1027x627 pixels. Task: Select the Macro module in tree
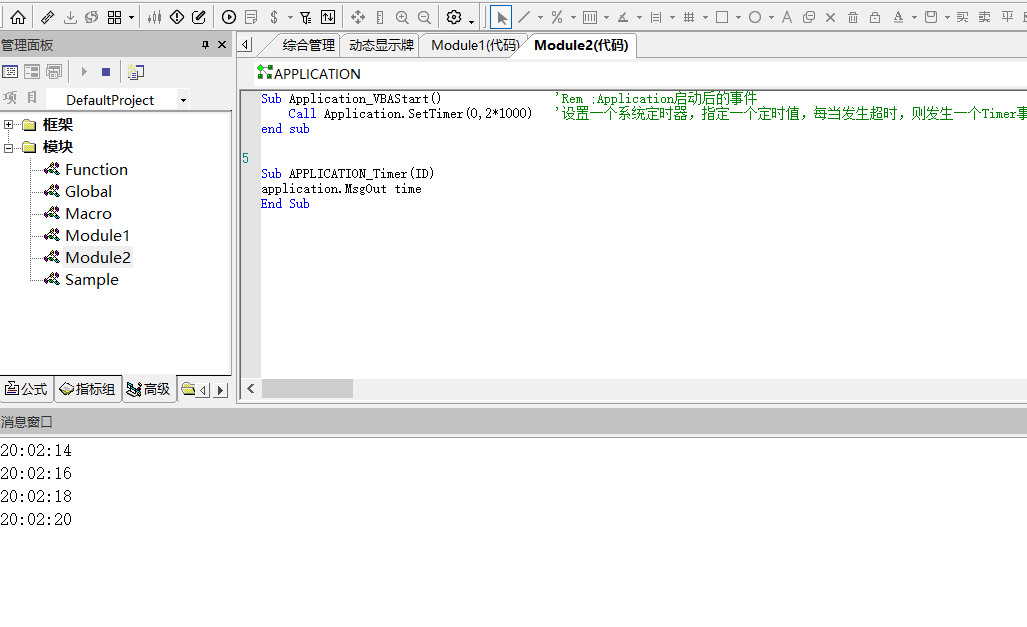(88, 214)
